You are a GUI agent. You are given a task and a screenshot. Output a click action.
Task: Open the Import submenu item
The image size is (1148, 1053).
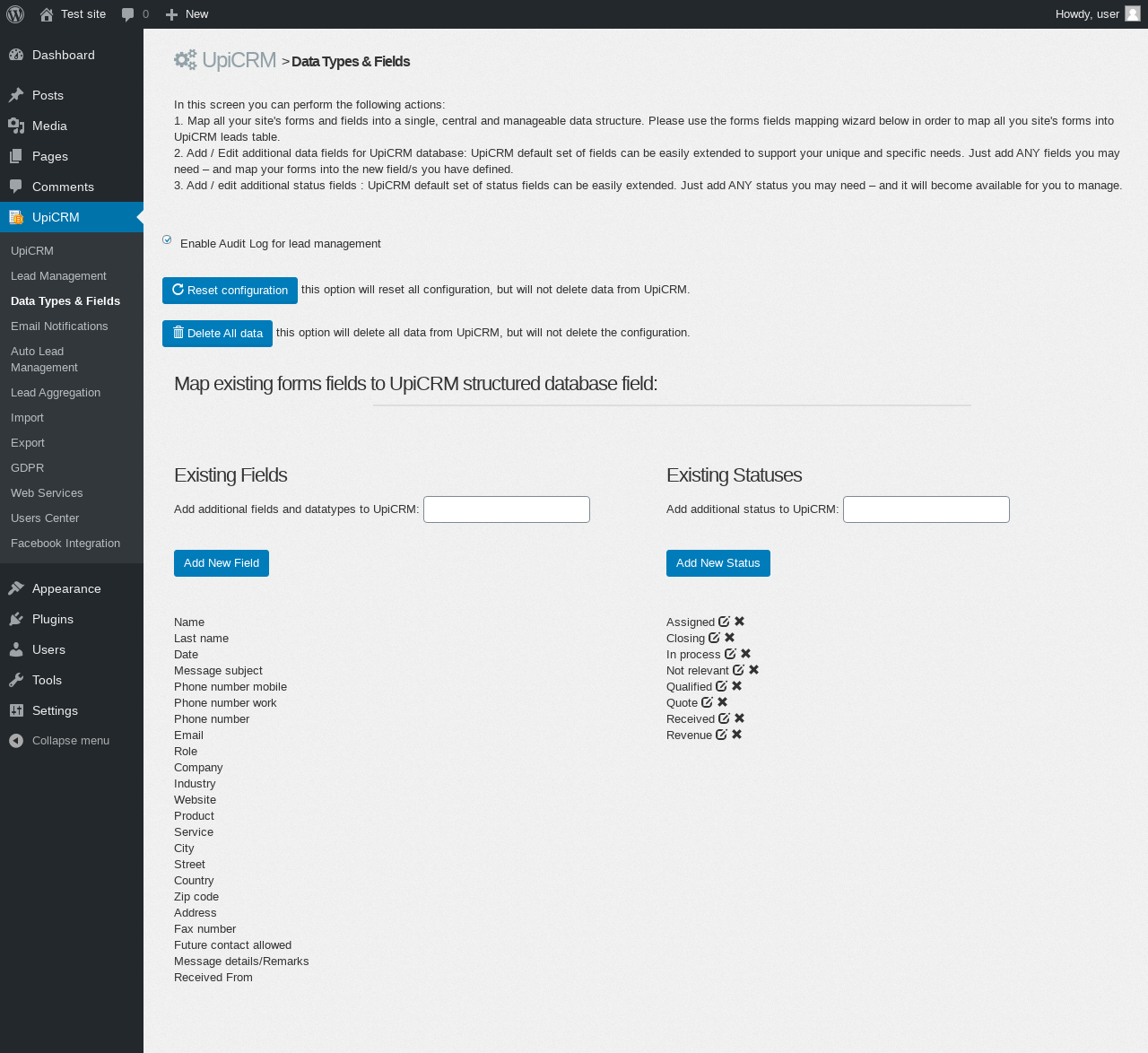(72, 418)
